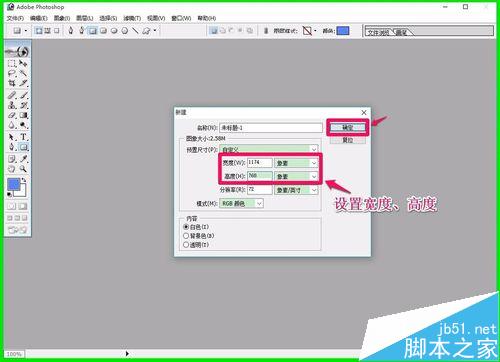Open the 图像(I) menu
The width and height of the screenshot is (500, 362).
click(x=62, y=18)
